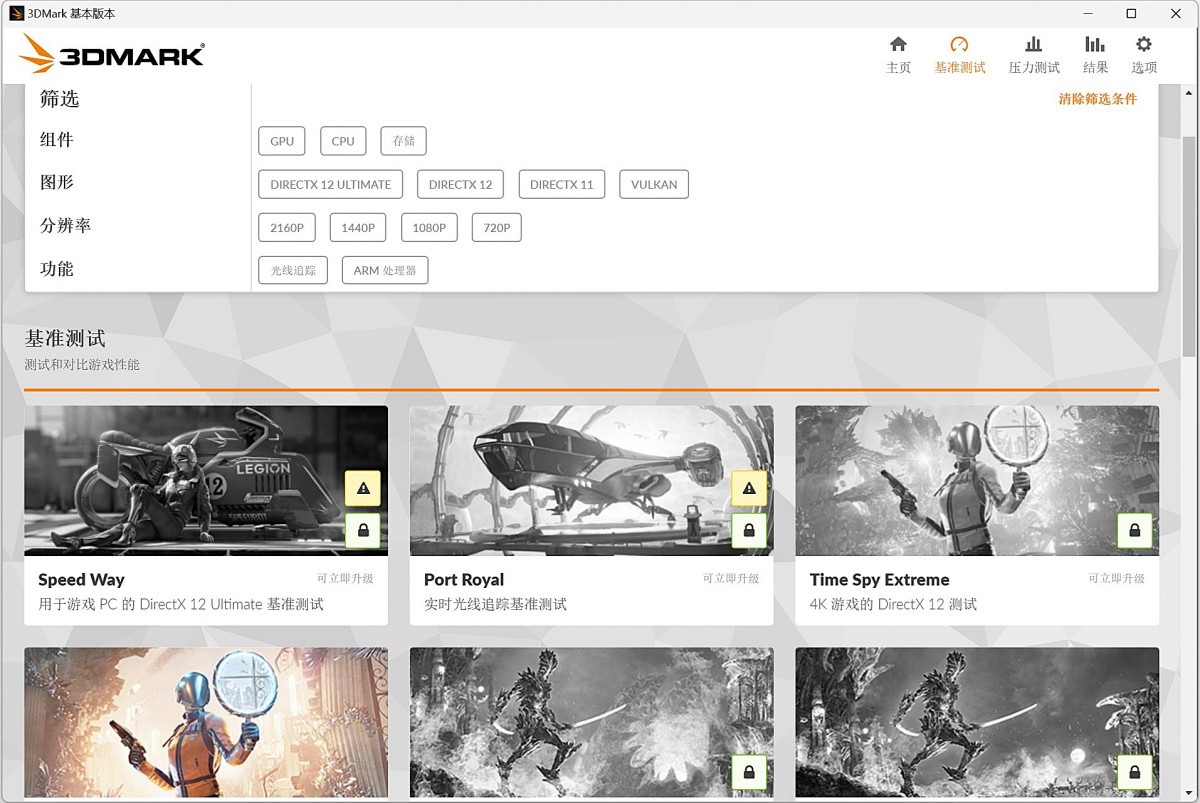Open the 主页 (Home) page

pos(898,55)
